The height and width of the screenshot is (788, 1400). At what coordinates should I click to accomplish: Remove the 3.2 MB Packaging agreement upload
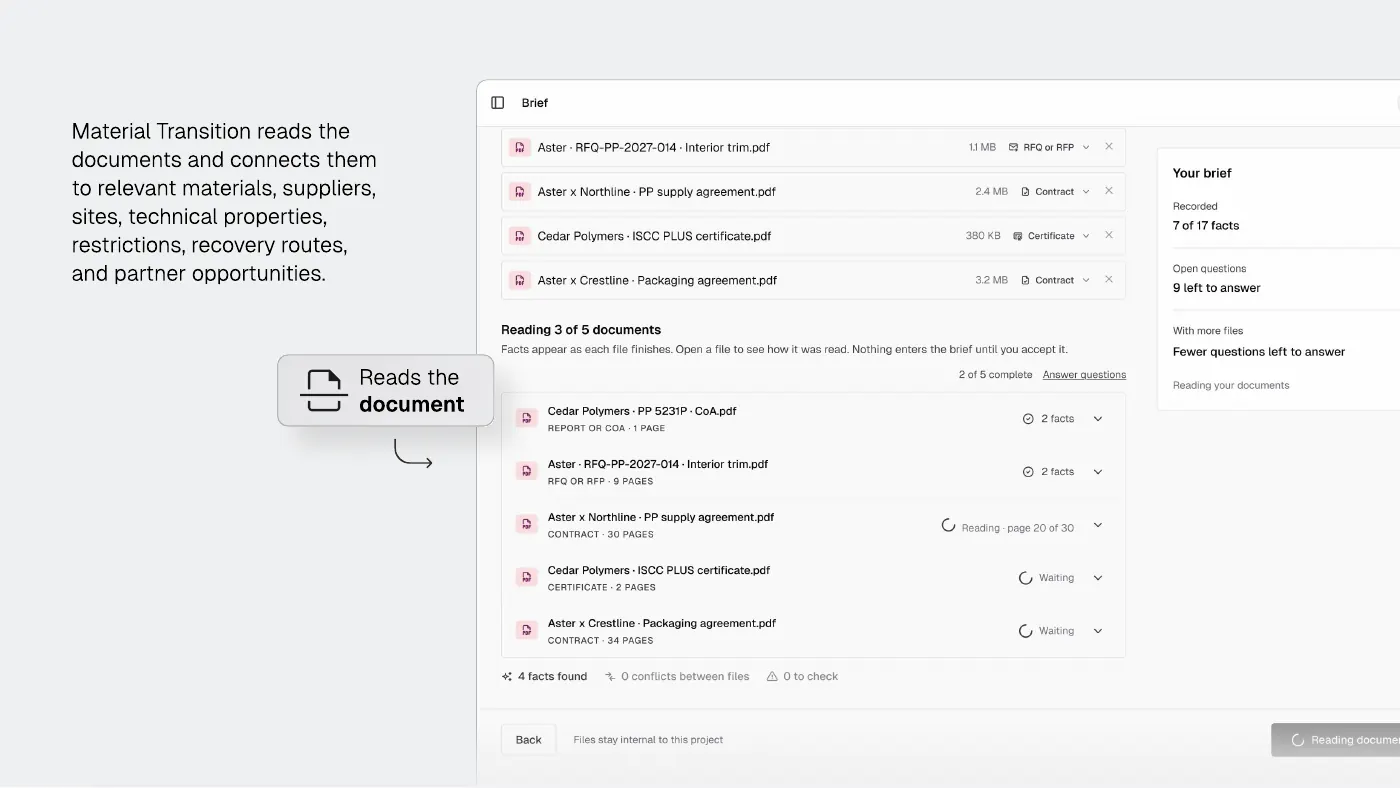point(1109,280)
